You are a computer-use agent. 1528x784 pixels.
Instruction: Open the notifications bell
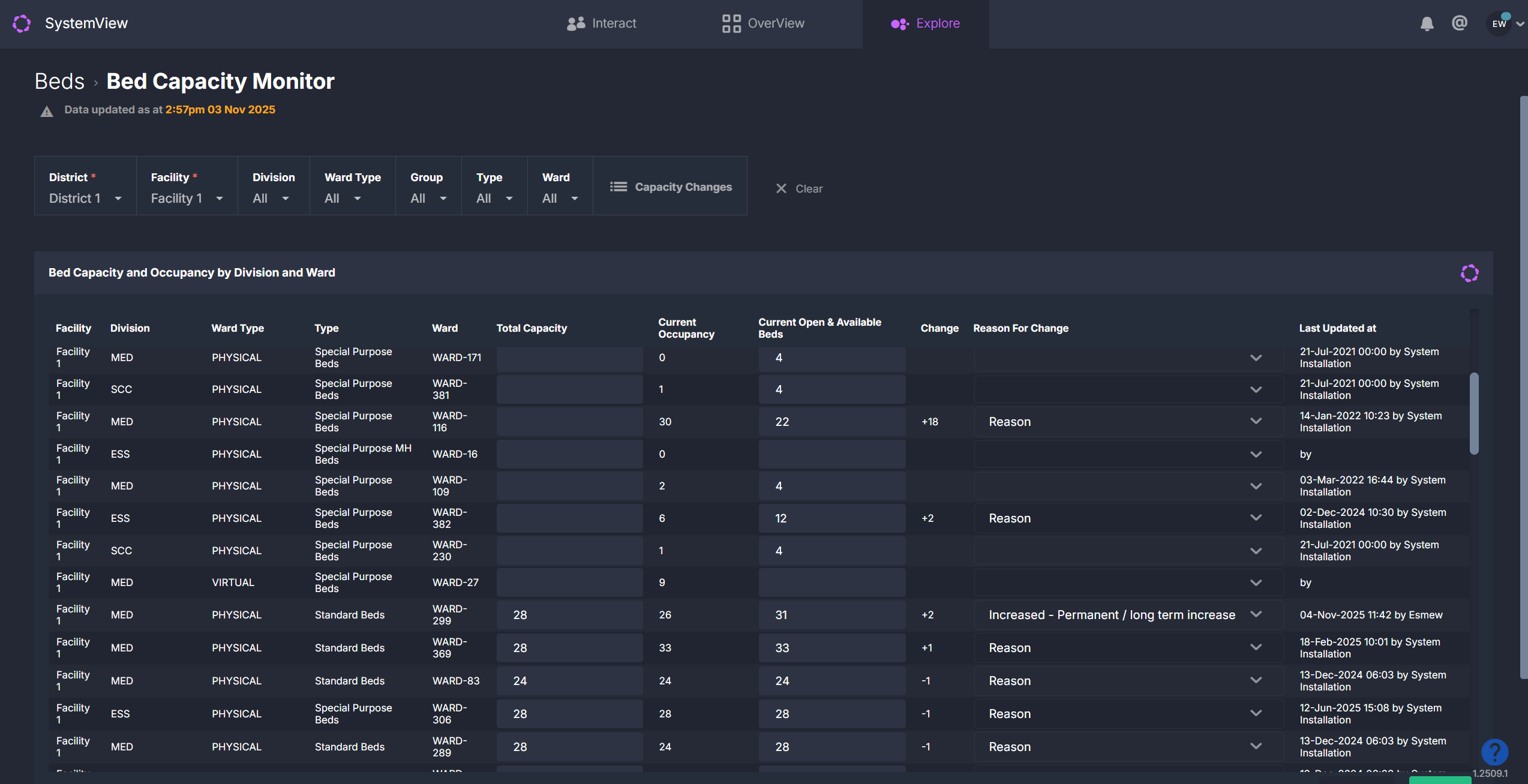coord(1427,23)
